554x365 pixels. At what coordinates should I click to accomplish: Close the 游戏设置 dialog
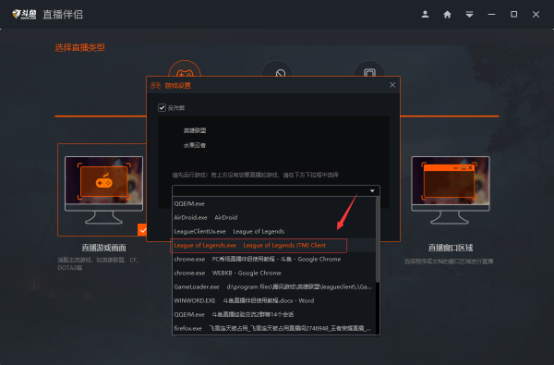point(392,85)
